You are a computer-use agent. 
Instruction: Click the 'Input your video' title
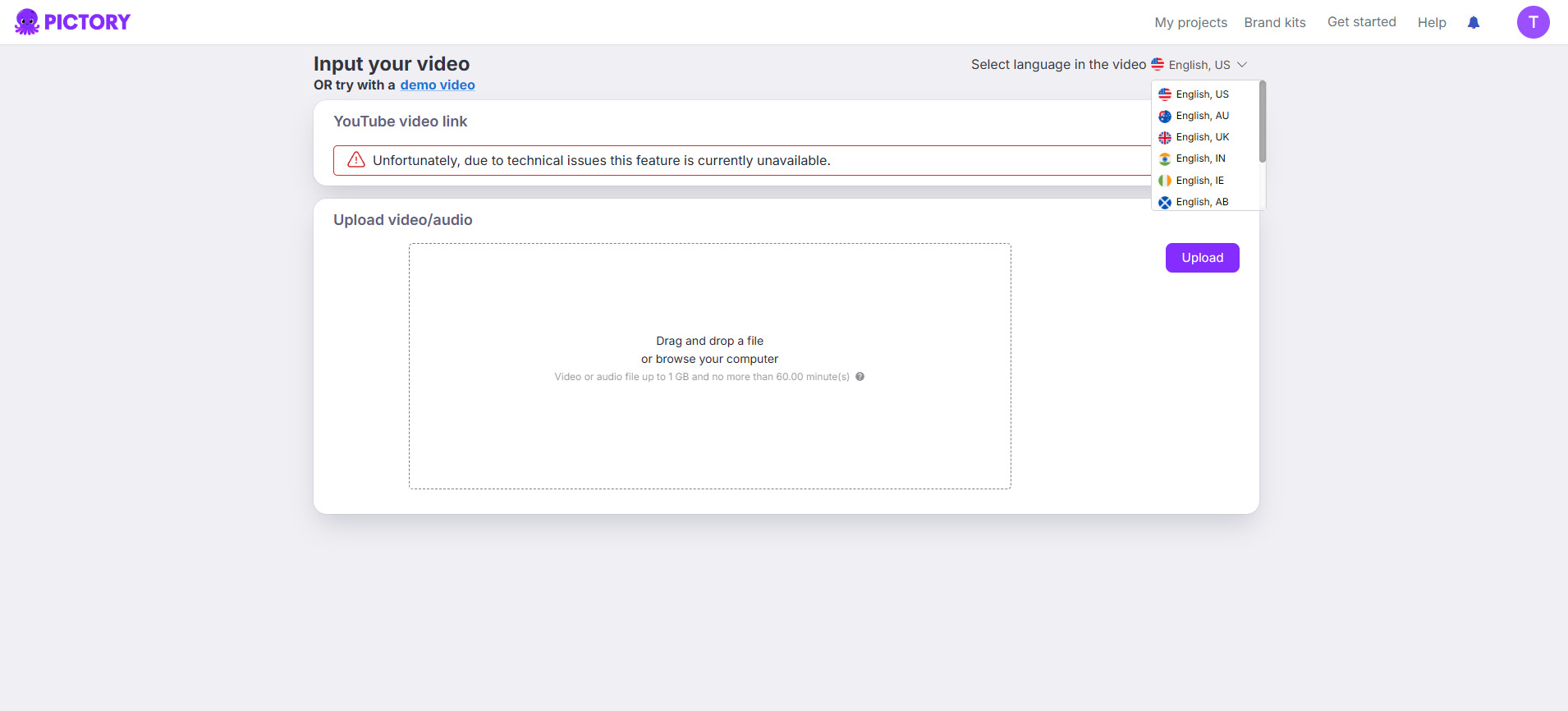[392, 64]
